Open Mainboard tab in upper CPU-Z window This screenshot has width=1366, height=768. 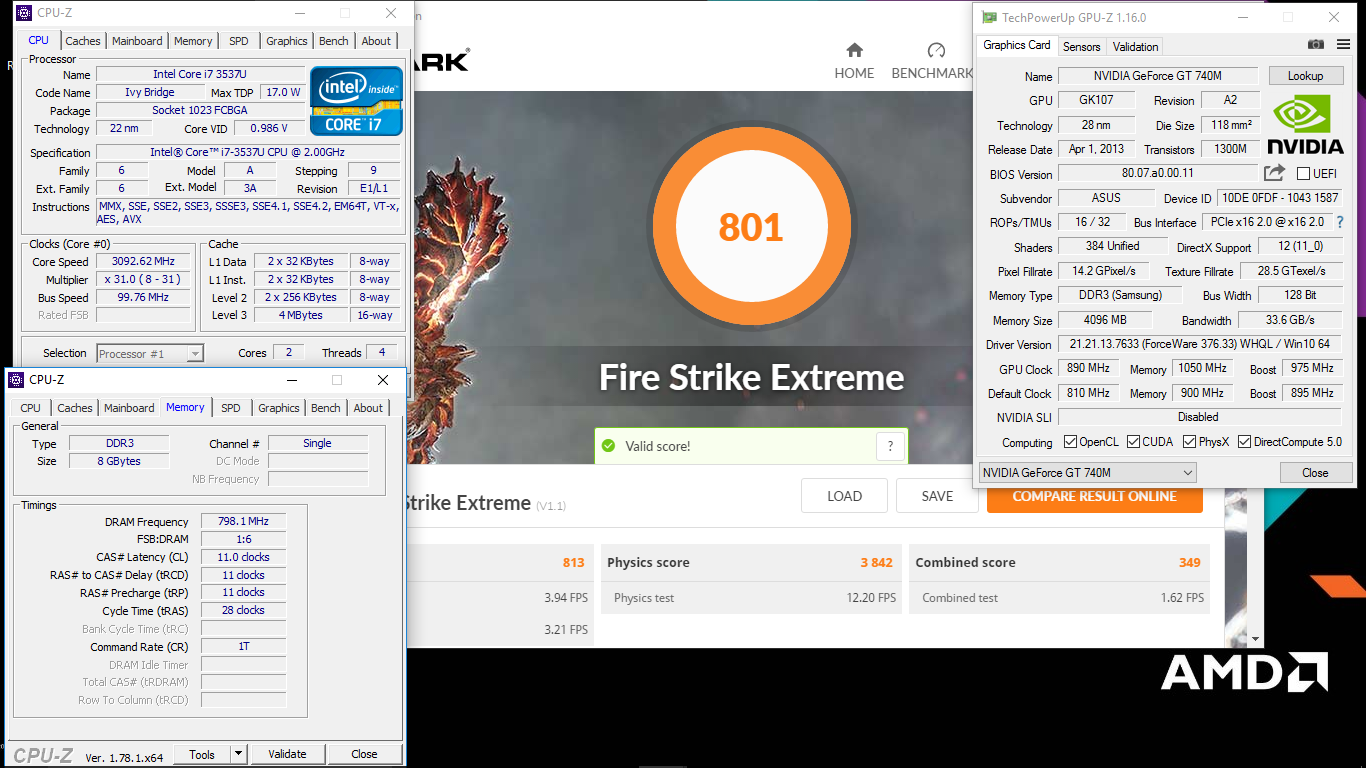(137, 41)
